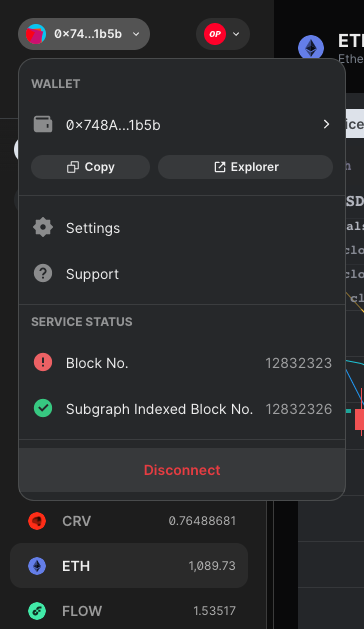Viewport: 364px width, 629px height.
Task: Click the FLOW token icon
Action: click(x=37, y=611)
